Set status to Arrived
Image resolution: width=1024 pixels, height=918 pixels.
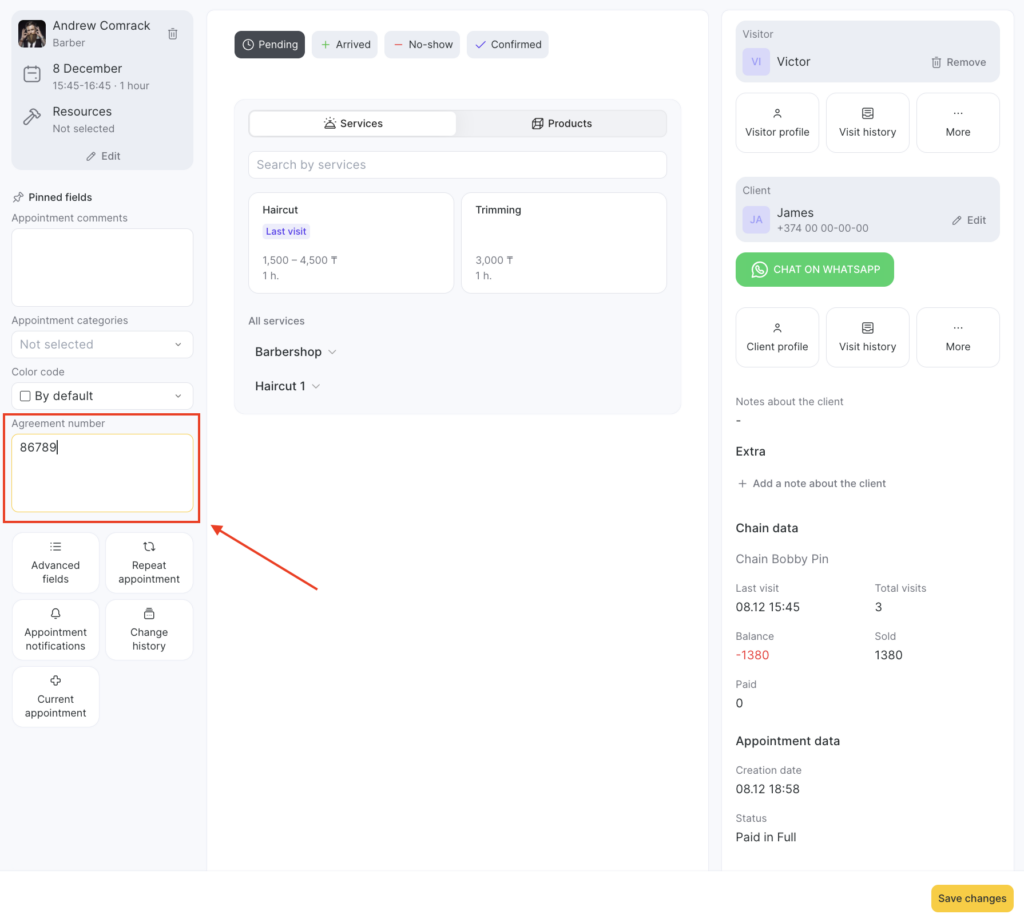[345, 45]
